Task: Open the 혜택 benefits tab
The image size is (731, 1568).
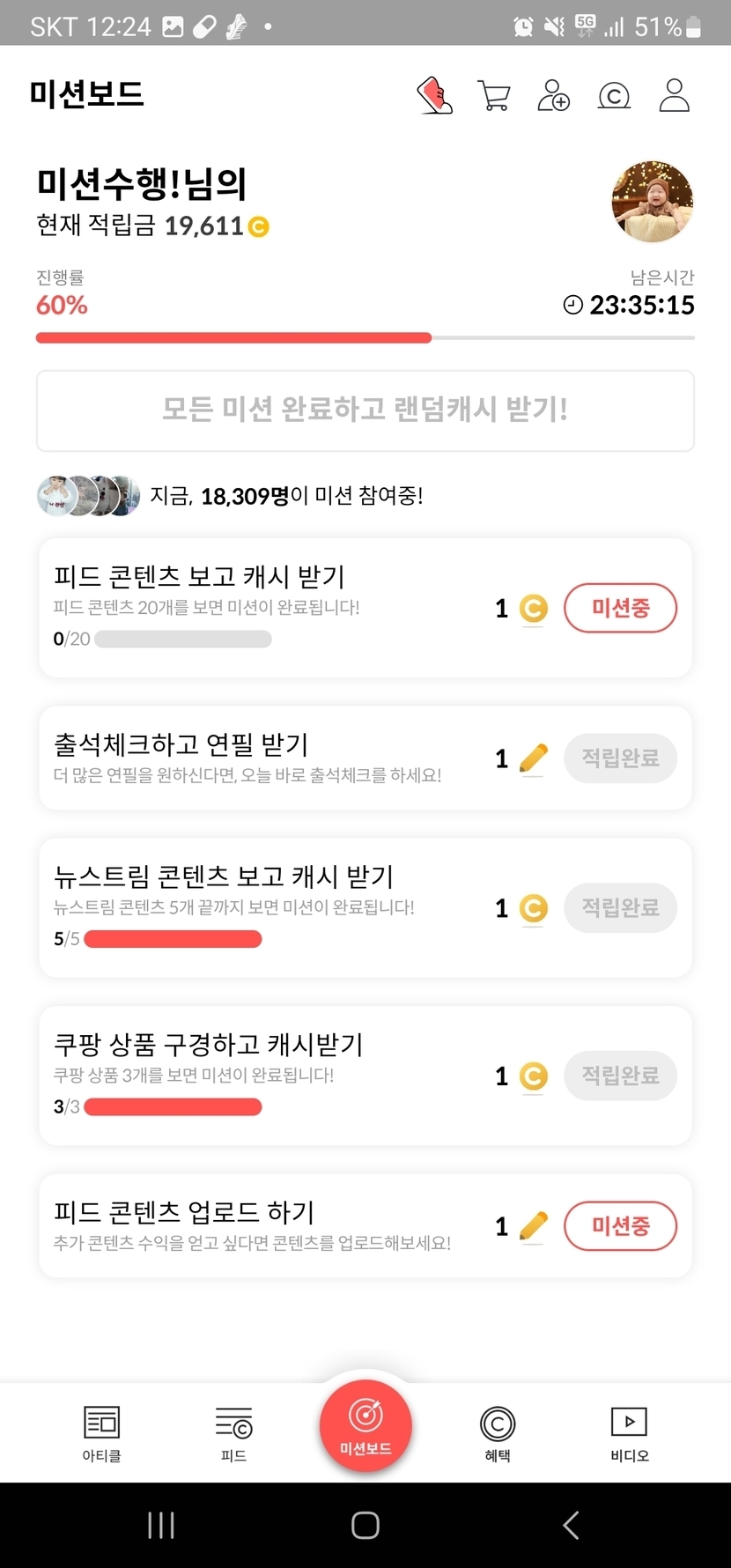Action: [x=498, y=1433]
